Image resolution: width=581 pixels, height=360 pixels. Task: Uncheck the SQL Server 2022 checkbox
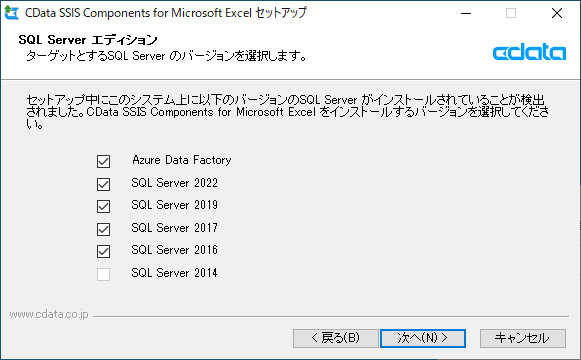103,184
